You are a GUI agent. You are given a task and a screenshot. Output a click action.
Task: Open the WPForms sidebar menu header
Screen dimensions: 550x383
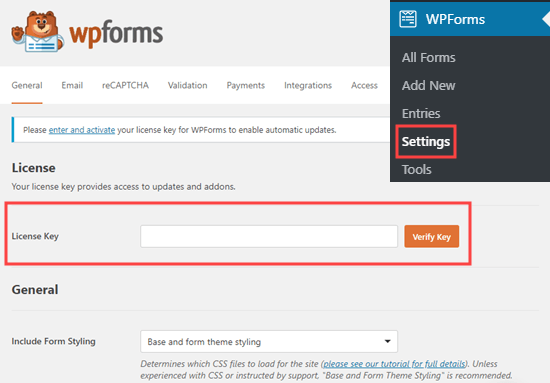tap(470, 19)
